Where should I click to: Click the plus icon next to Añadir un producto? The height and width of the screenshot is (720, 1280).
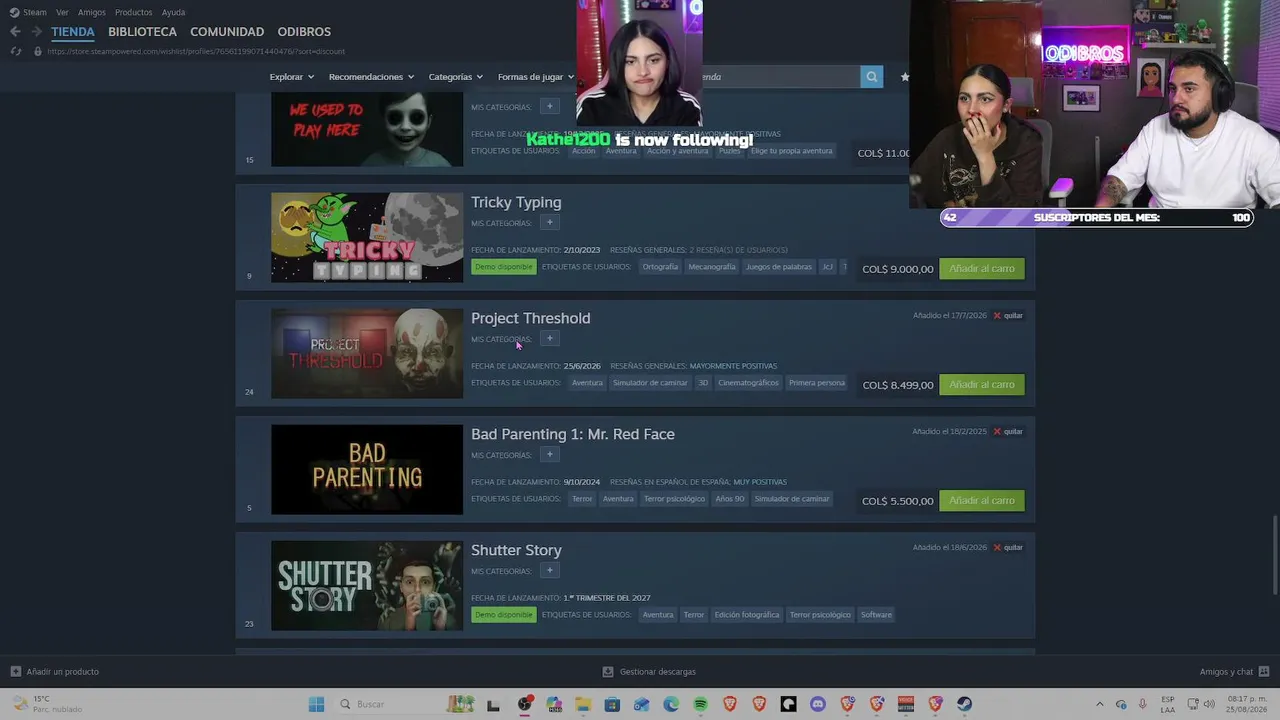click(x=15, y=672)
